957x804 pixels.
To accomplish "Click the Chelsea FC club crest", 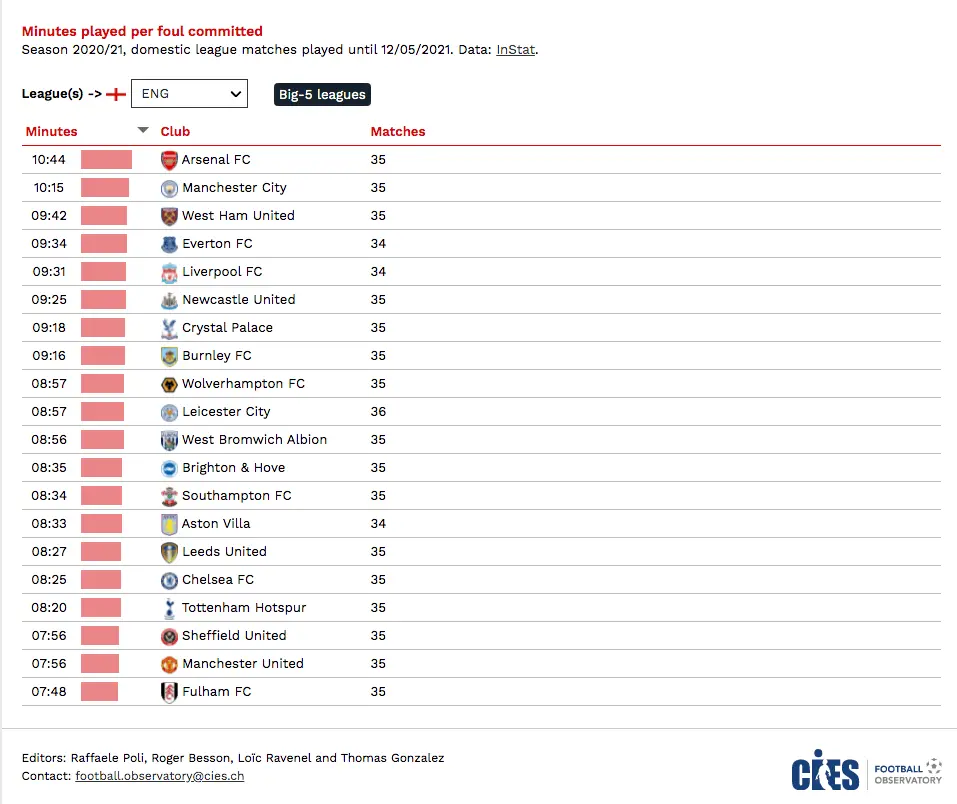I will pyautogui.click(x=169, y=580).
